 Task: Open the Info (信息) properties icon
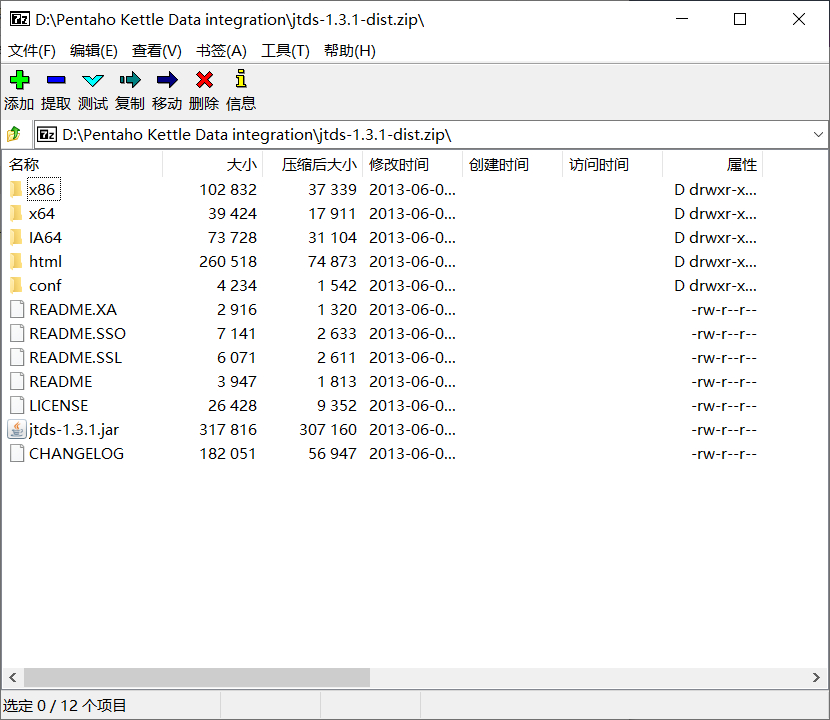point(240,81)
